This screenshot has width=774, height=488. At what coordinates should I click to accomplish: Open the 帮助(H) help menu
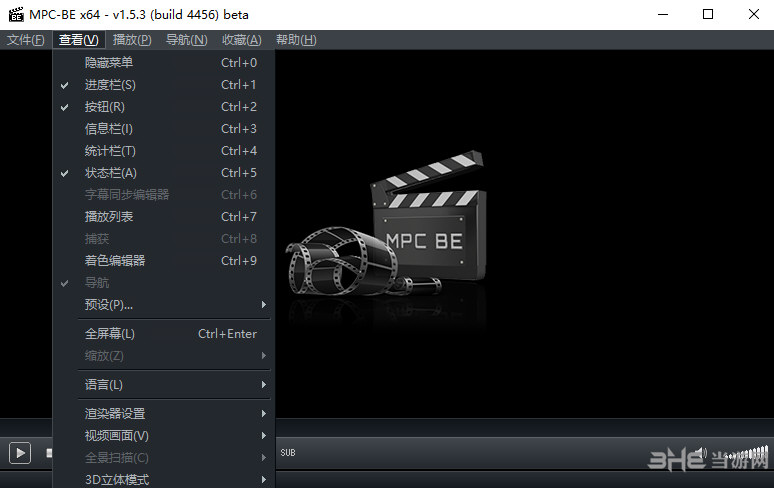(296, 39)
